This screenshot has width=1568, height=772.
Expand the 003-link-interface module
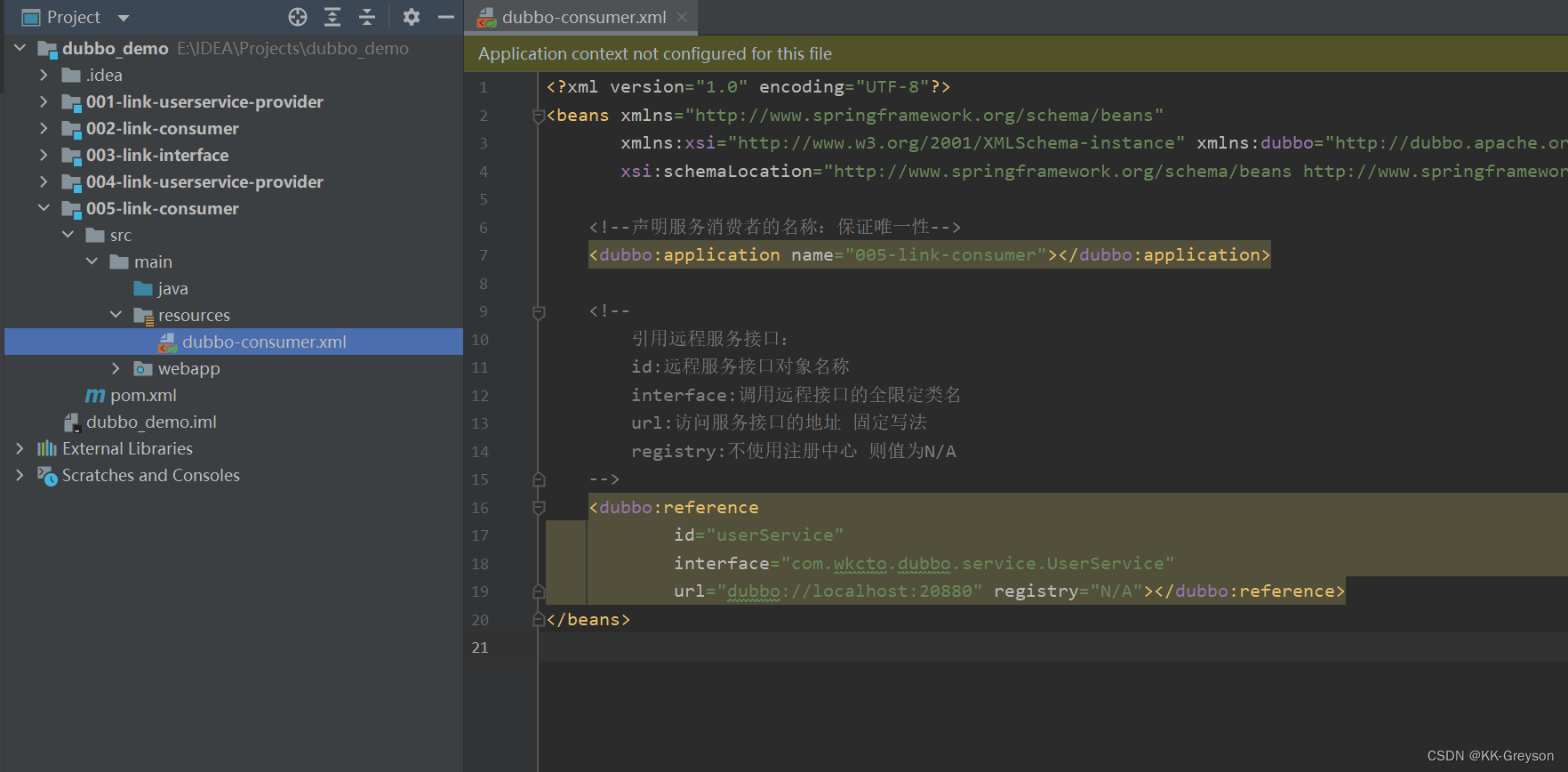click(x=44, y=155)
